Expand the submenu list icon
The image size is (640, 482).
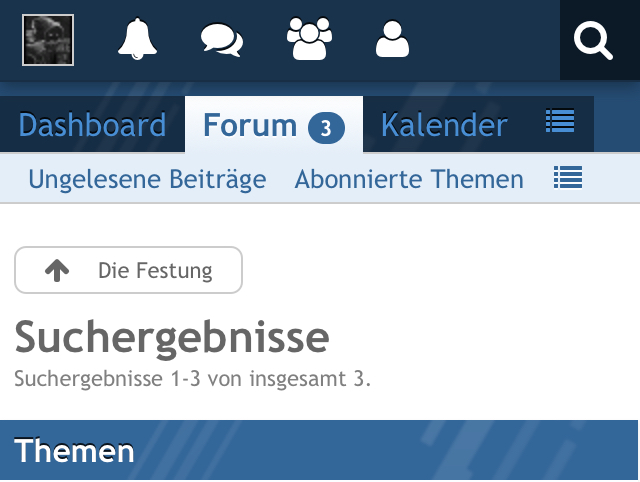pyautogui.click(x=568, y=178)
